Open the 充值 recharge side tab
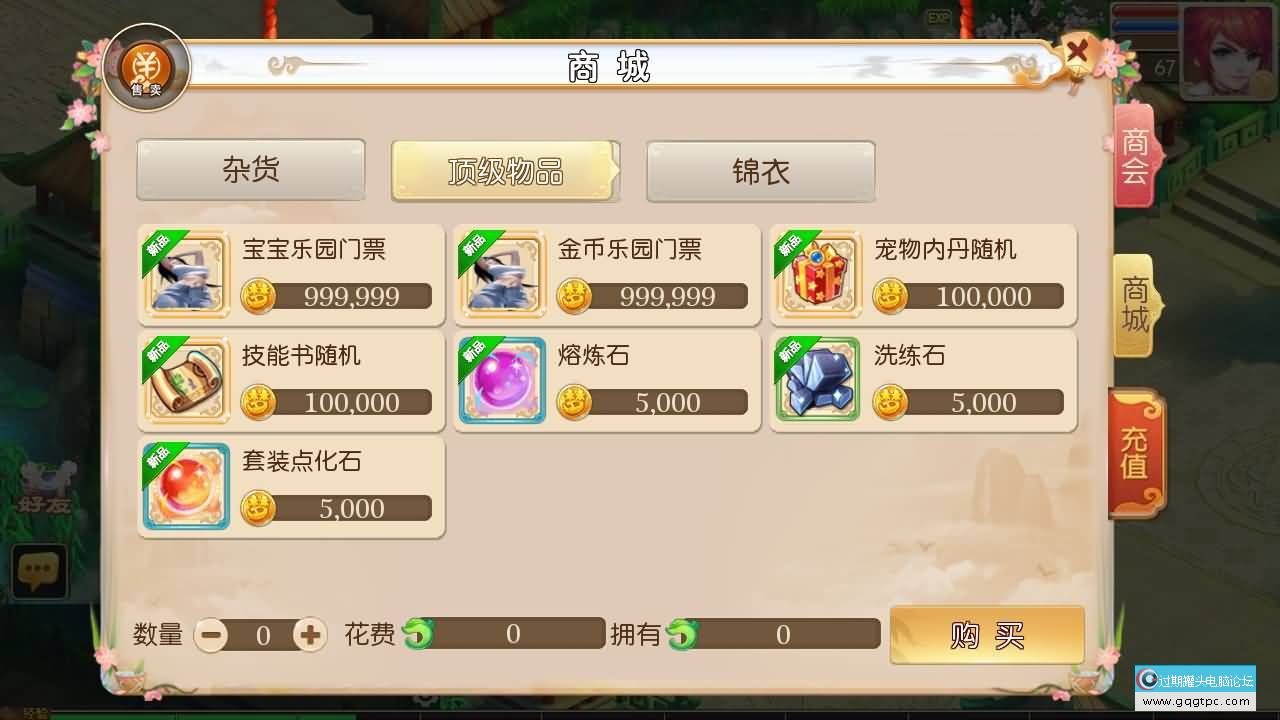Viewport: 1280px width, 720px height. [x=1136, y=453]
